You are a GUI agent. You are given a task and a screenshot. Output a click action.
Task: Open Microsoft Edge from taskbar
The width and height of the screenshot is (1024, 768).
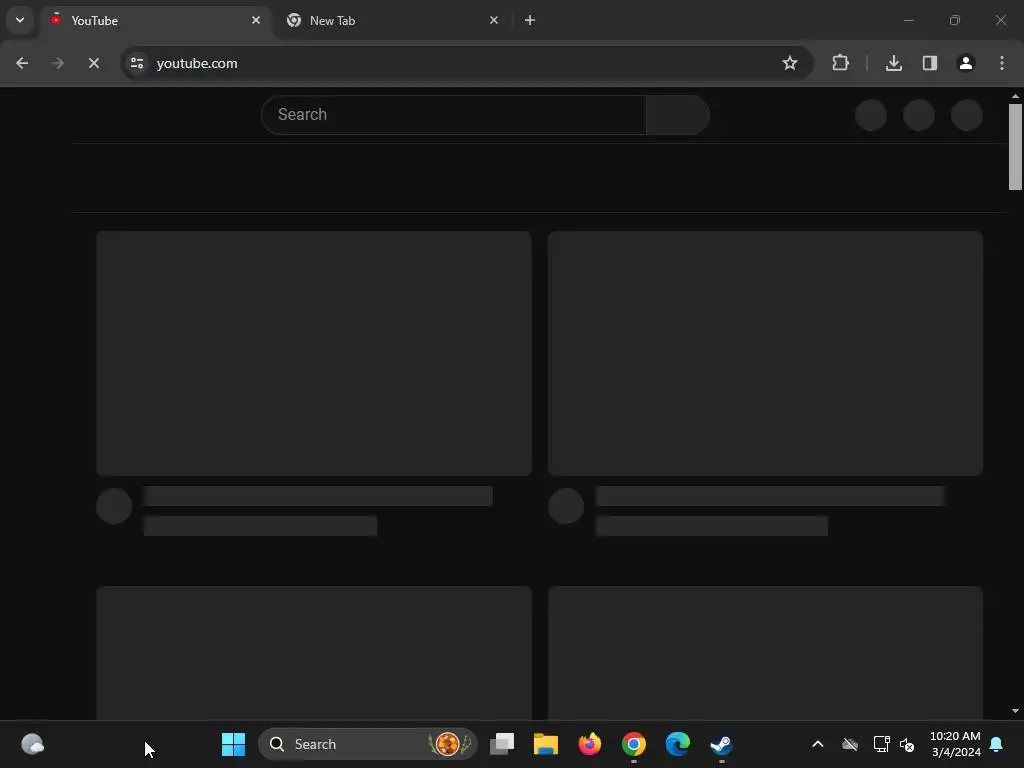point(677,744)
